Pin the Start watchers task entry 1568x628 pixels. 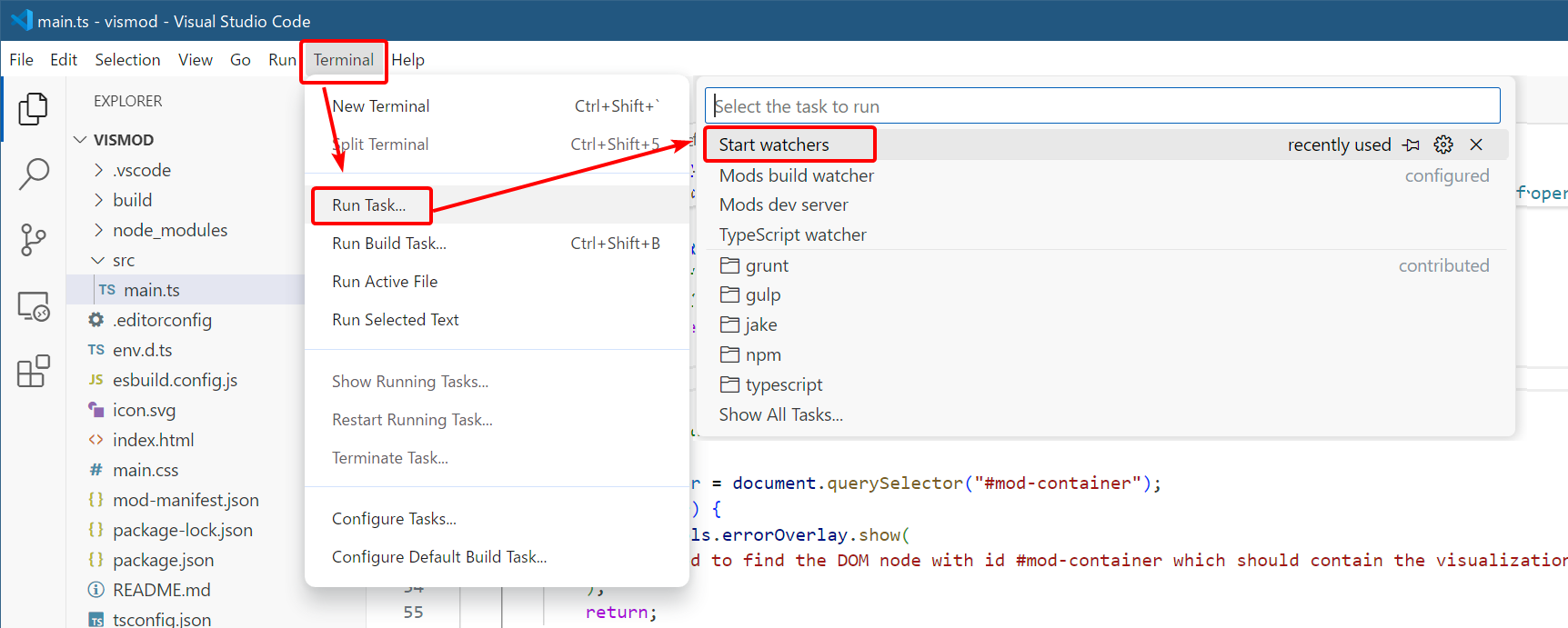(x=1411, y=145)
